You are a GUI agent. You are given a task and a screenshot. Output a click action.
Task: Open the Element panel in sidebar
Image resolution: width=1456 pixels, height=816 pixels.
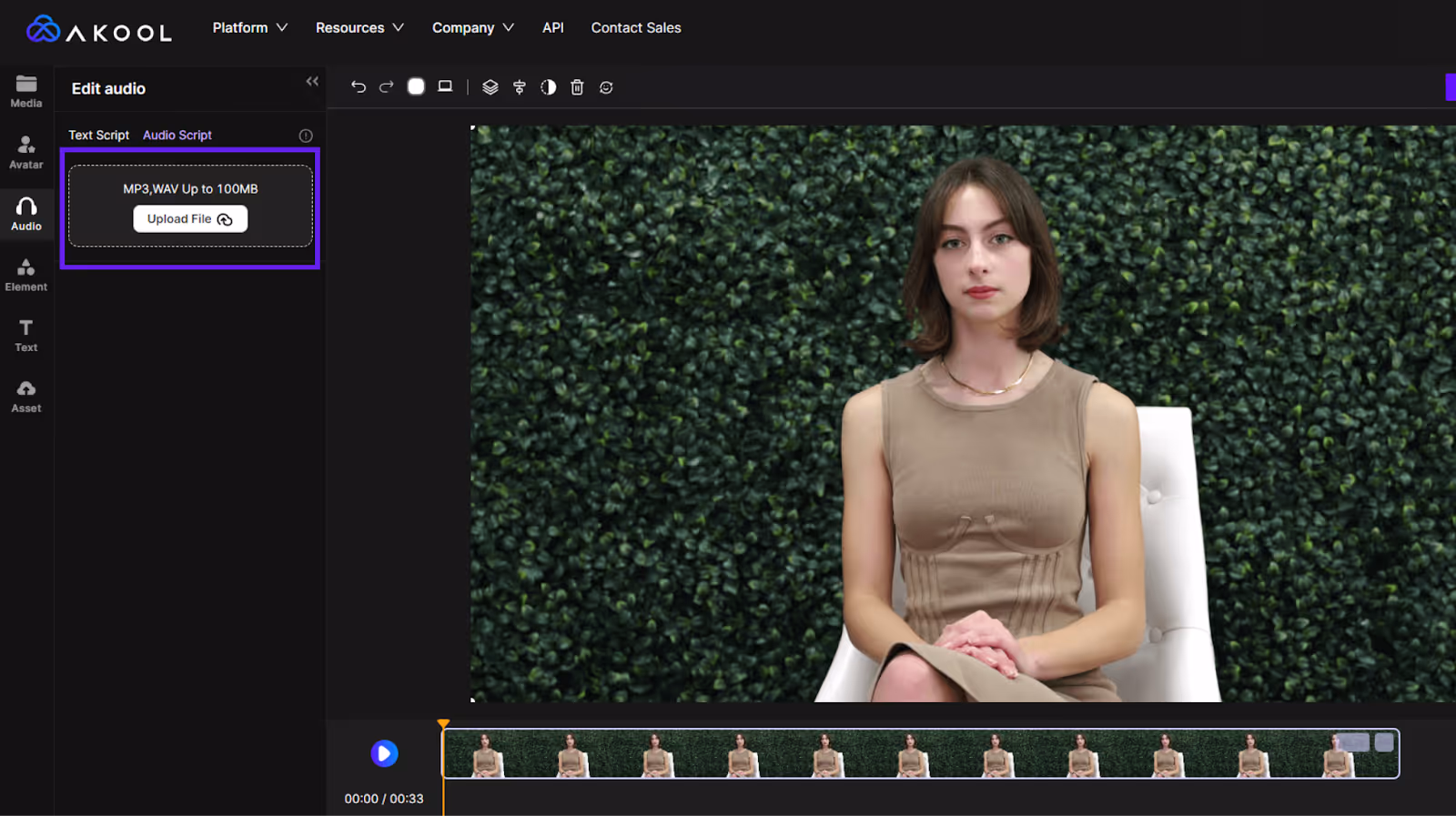click(26, 275)
